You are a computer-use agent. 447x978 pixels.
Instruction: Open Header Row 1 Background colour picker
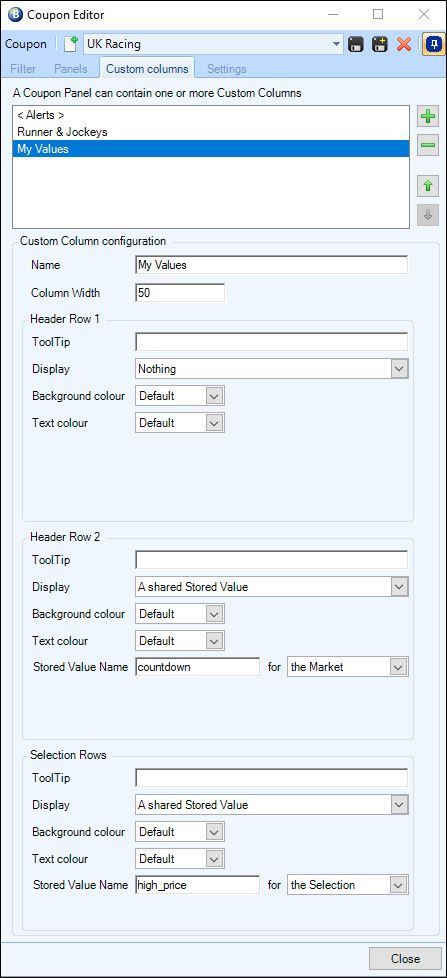tap(180, 395)
